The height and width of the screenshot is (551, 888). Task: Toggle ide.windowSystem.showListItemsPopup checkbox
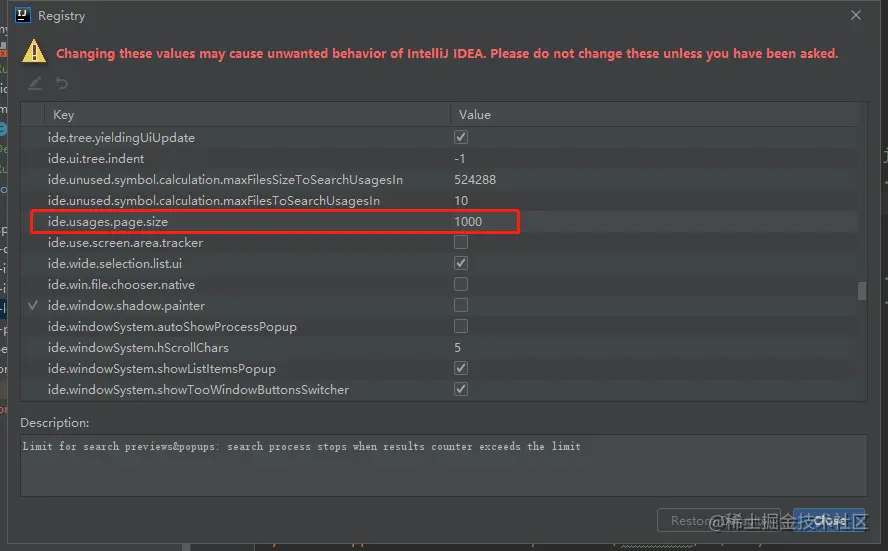(x=461, y=368)
